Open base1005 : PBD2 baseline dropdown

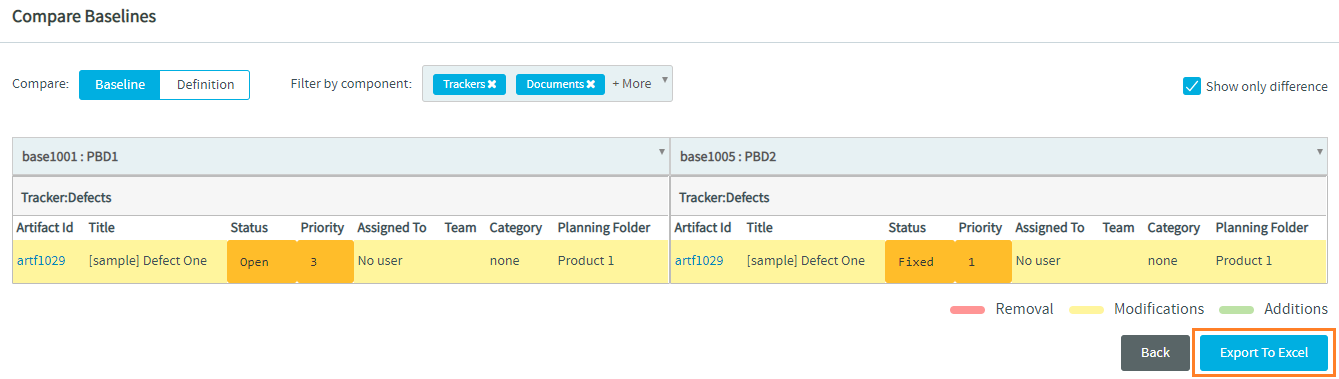click(998, 157)
